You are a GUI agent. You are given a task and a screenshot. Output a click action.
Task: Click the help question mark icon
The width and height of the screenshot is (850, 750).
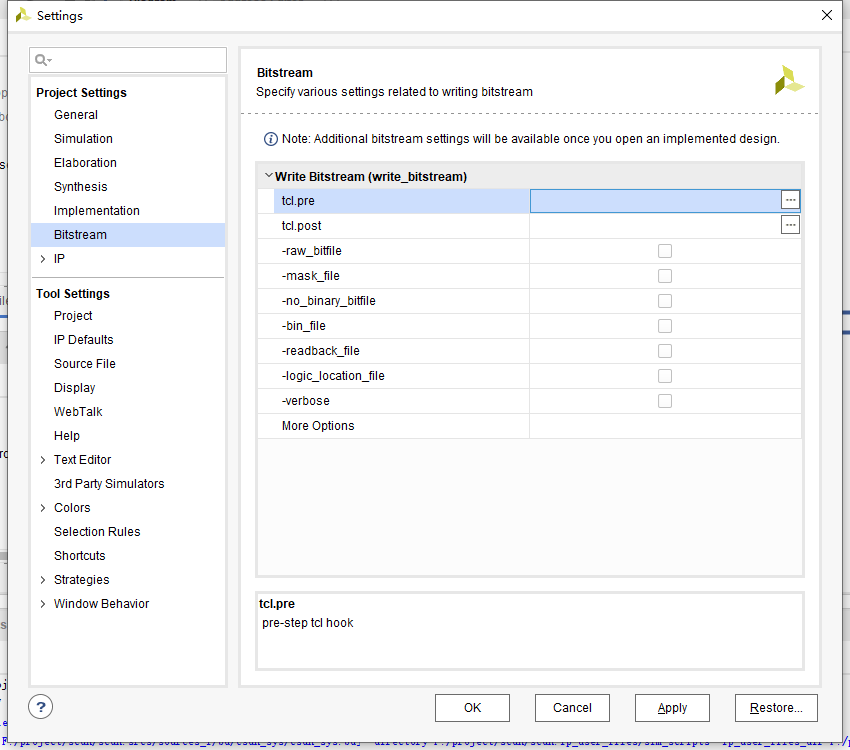pos(41,707)
